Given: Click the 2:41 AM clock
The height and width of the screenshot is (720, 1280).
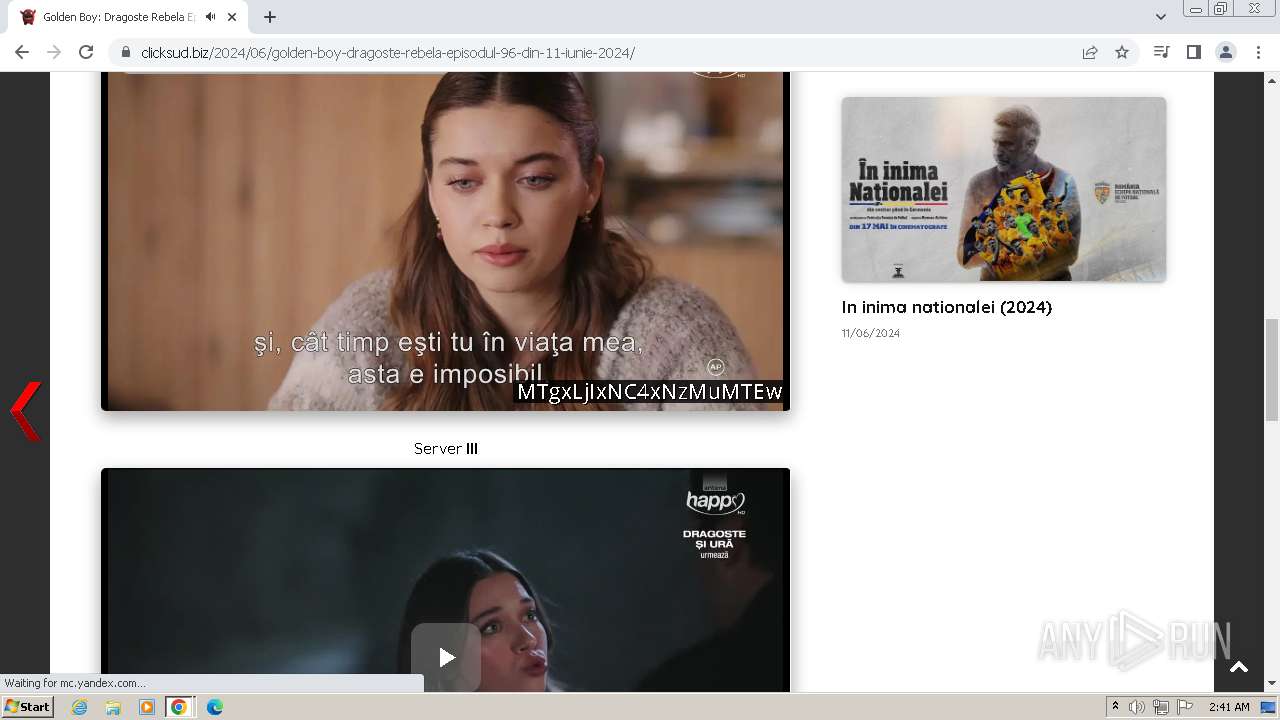Looking at the screenshot, I should pyautogui.click(x=1229, y=707).
